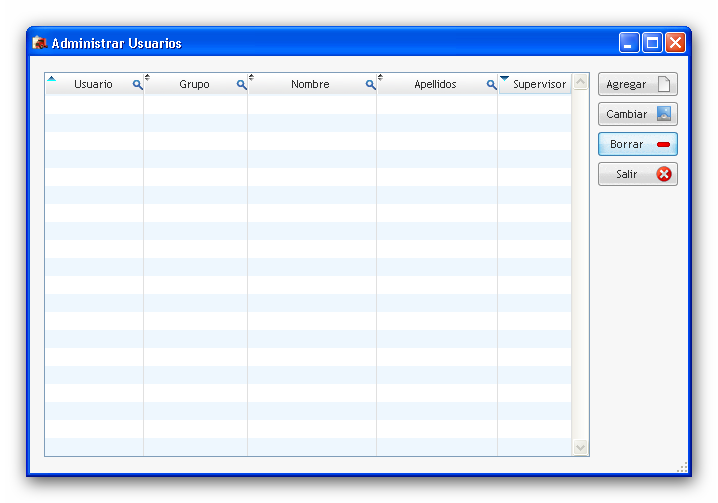Click the search magnifier in Usuario column

click(x=137, y=85)
